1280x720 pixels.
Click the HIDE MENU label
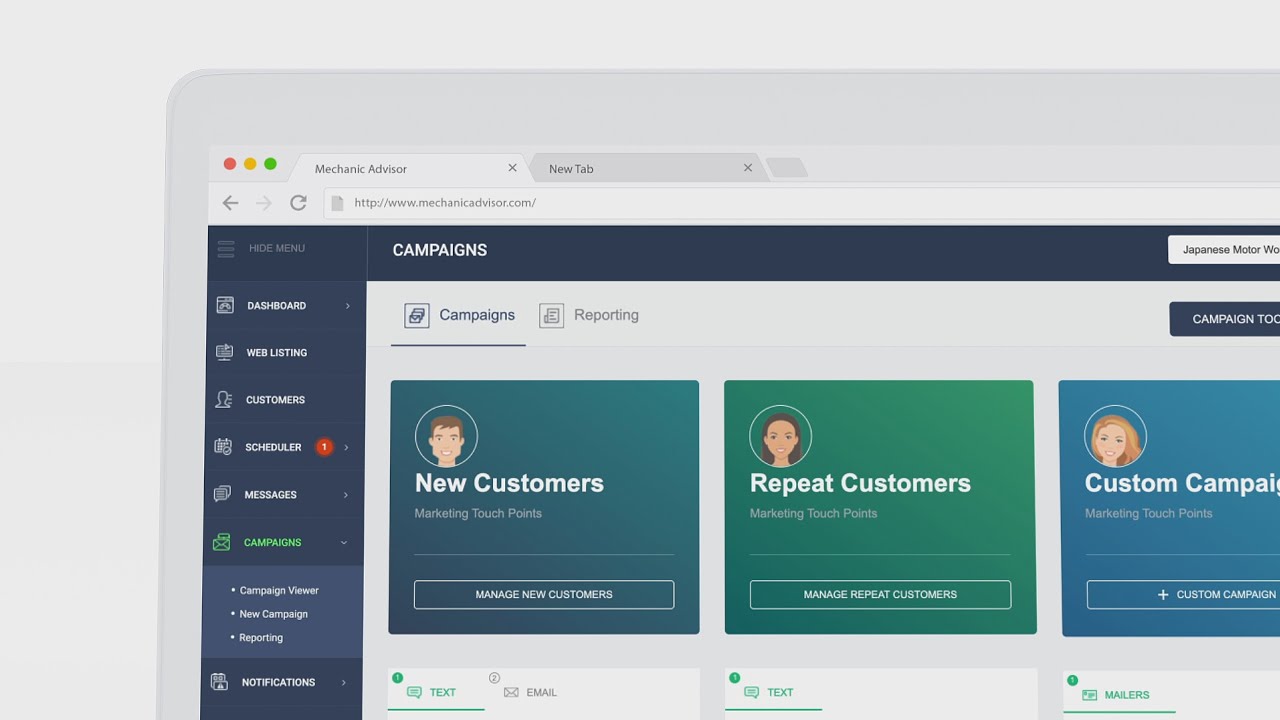[x=277, y=248]
